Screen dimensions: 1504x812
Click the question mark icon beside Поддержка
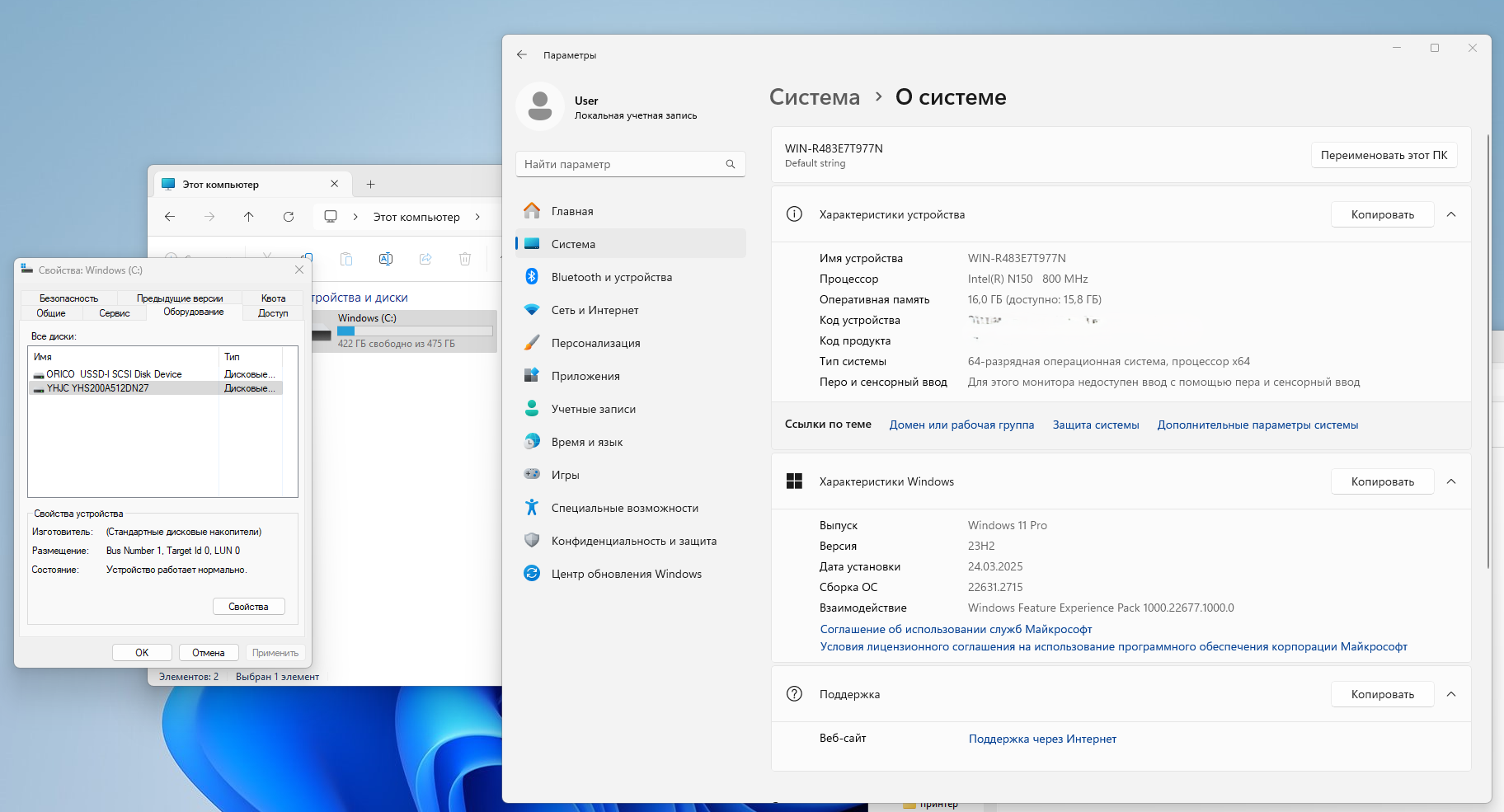[x=794, y=694]
